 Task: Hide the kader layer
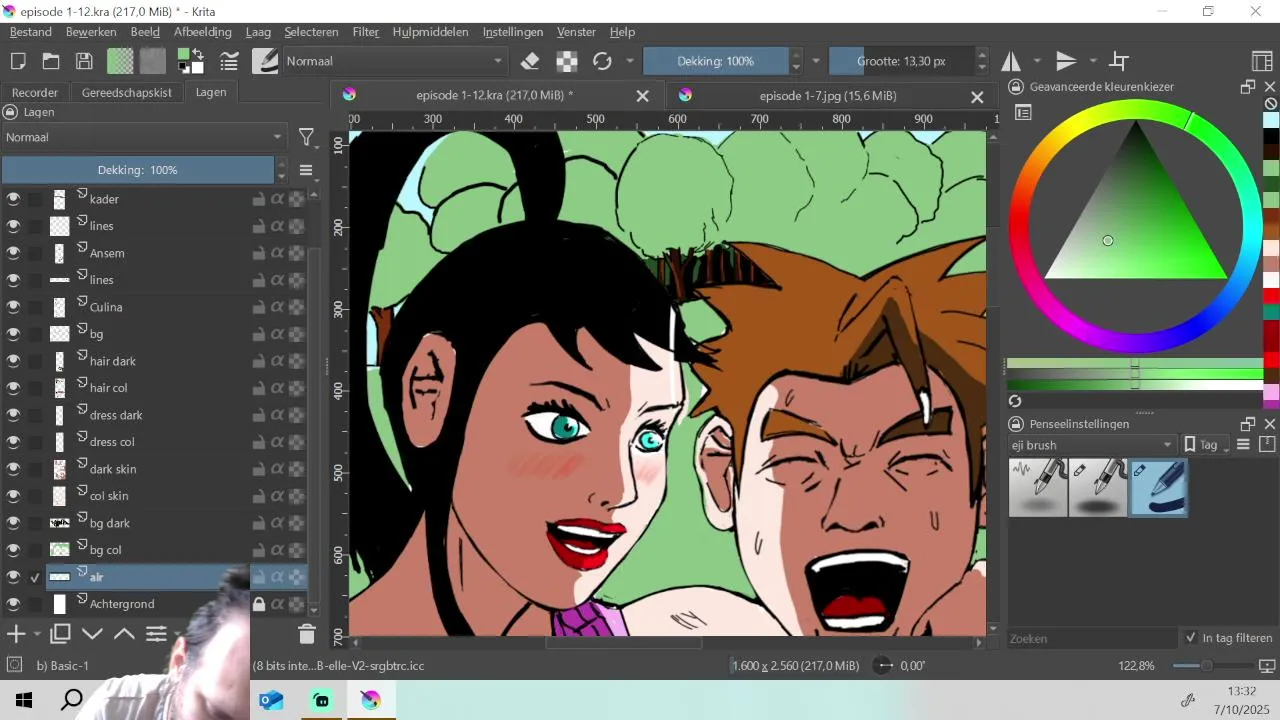coord(13,199)
